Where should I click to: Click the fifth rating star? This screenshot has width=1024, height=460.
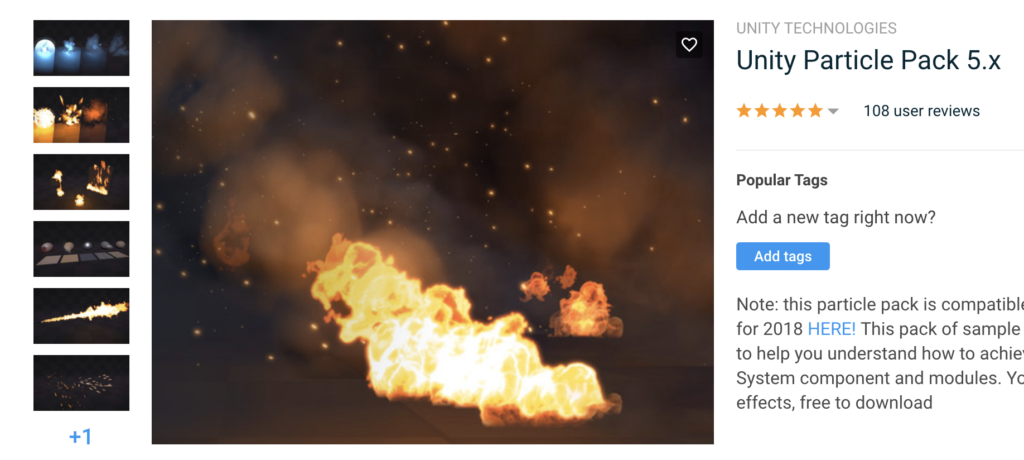tap(815, 111)
